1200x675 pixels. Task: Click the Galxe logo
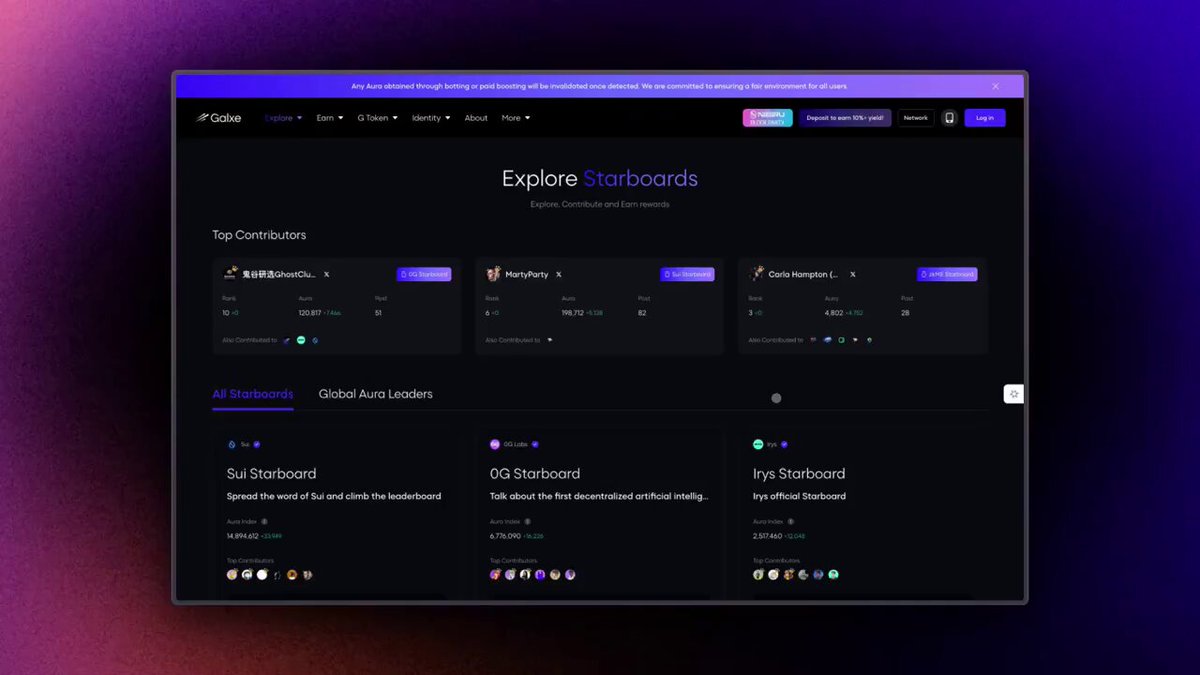[219, 118]
